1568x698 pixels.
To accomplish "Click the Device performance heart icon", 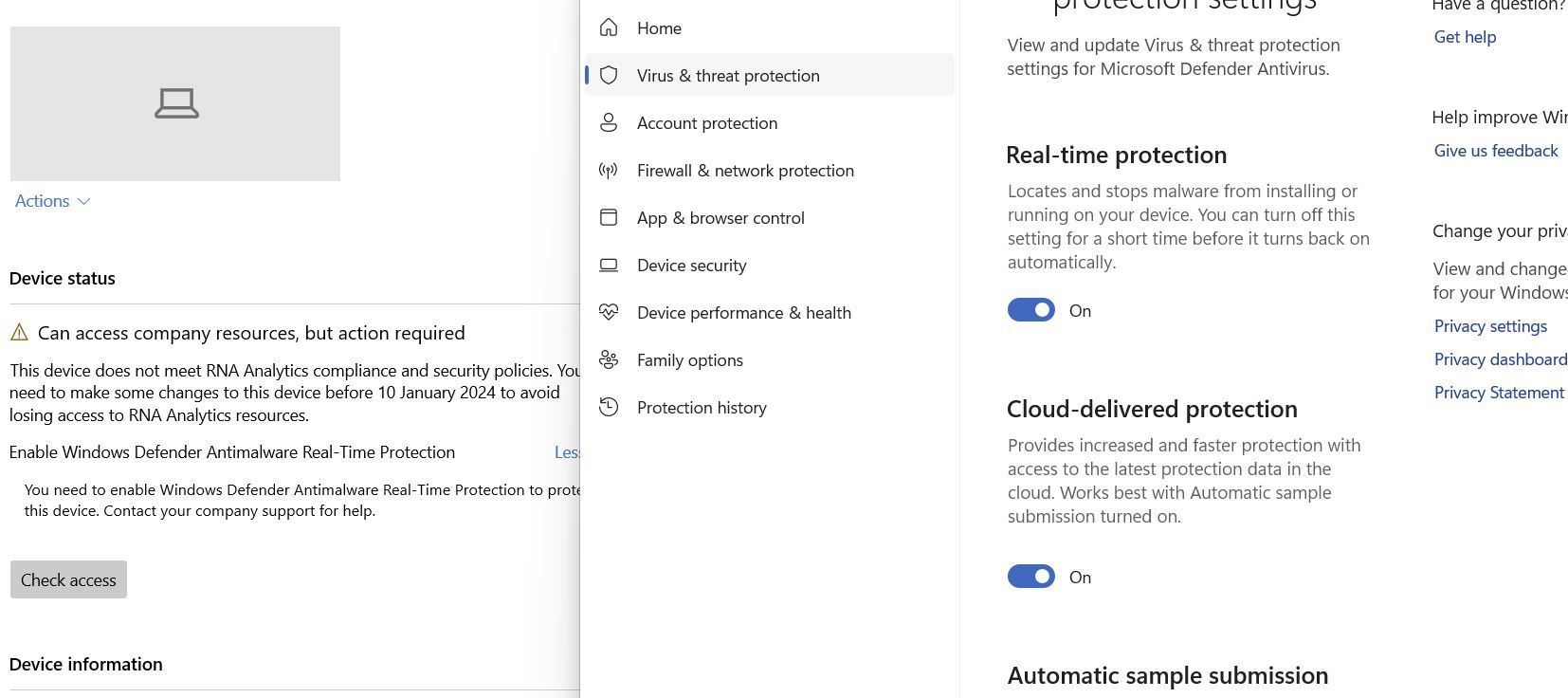I will (609, 312).
